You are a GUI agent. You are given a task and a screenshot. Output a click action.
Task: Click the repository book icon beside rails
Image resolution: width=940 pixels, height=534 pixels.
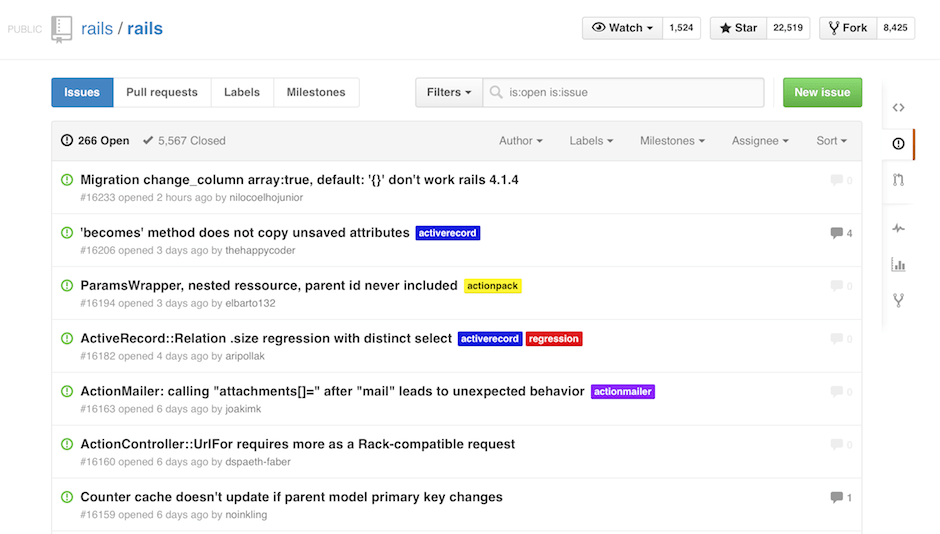click(x=62, y=28)
